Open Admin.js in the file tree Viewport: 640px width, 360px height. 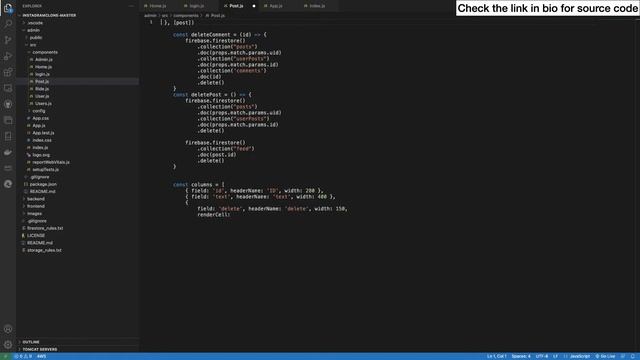pos(44,60)
